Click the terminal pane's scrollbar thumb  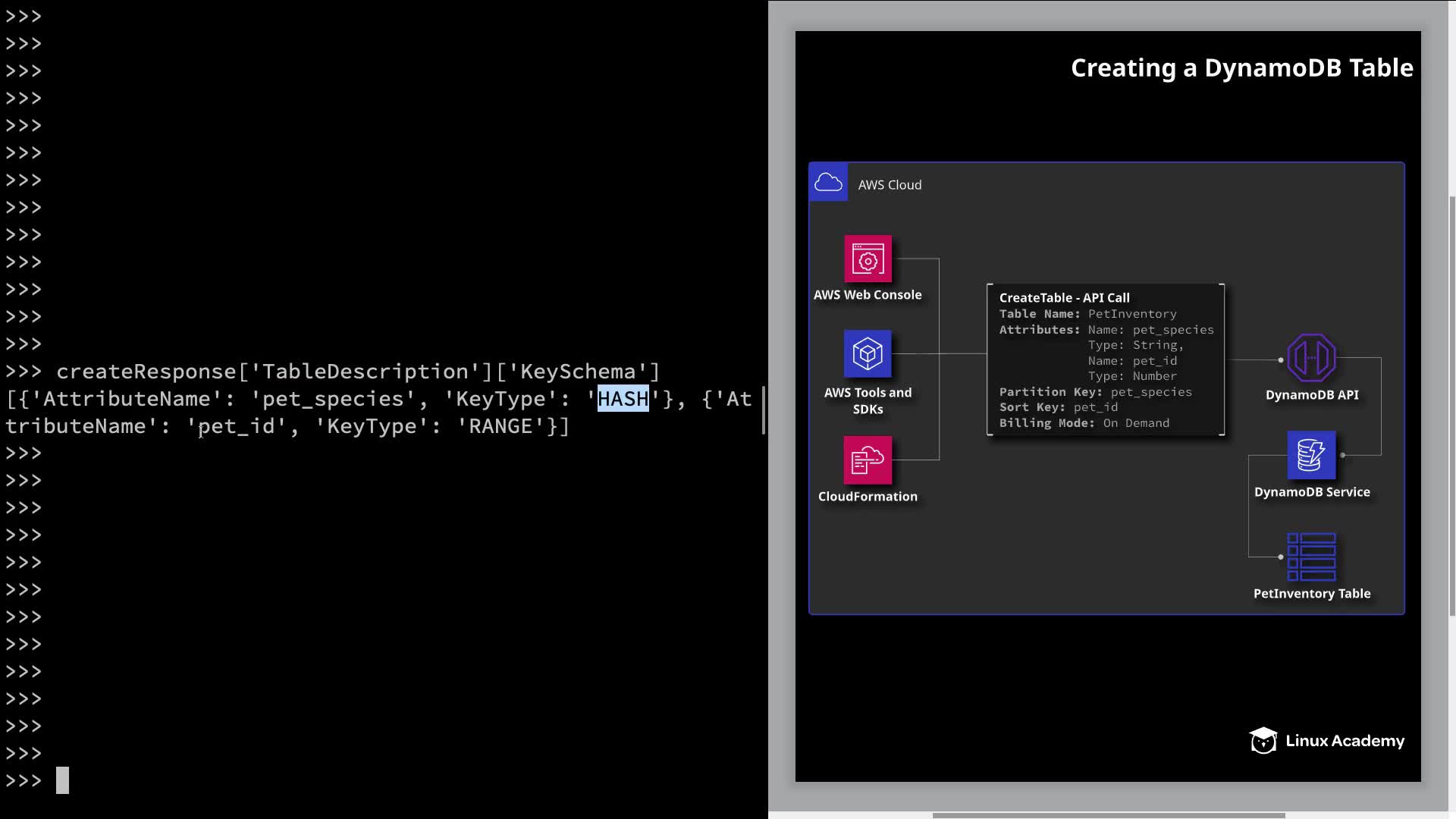[x=764, y=409]
